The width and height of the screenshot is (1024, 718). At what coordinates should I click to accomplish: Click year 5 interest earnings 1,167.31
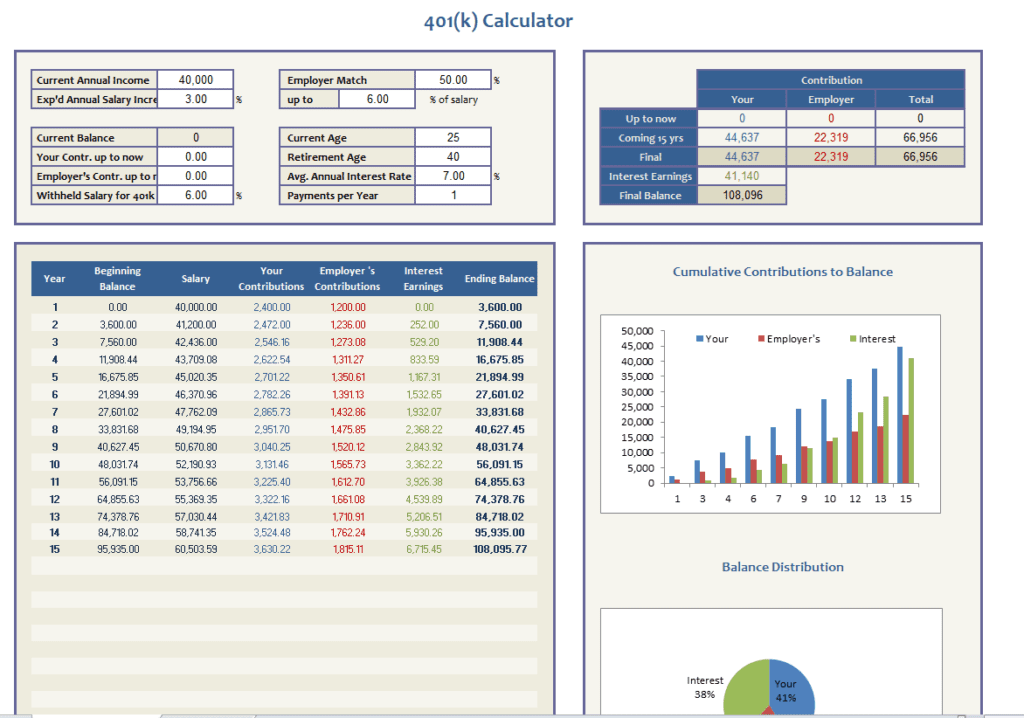click(424, 378)
